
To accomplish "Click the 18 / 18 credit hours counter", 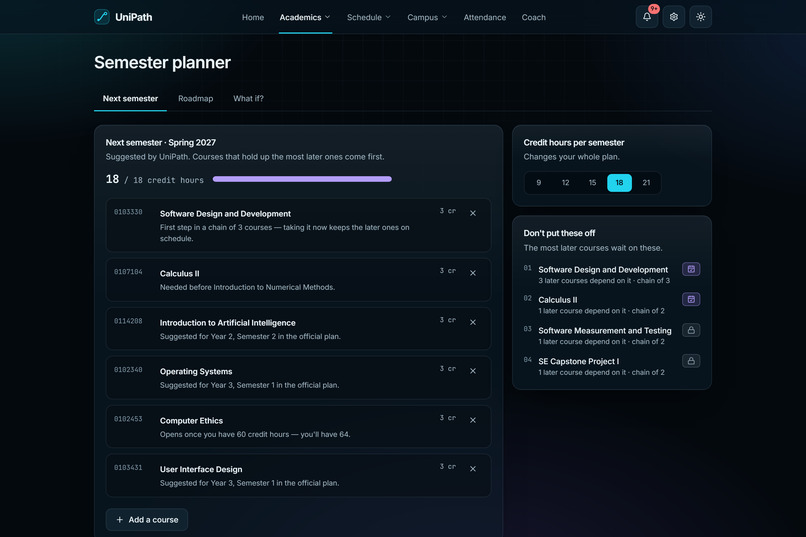I will point(154,179).
